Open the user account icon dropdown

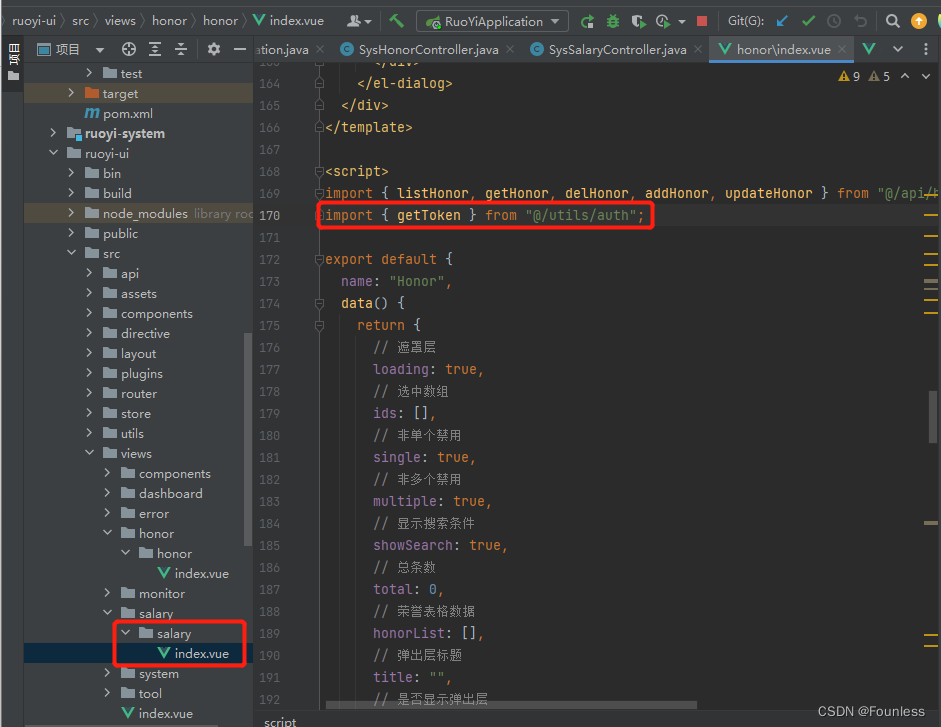359,22
